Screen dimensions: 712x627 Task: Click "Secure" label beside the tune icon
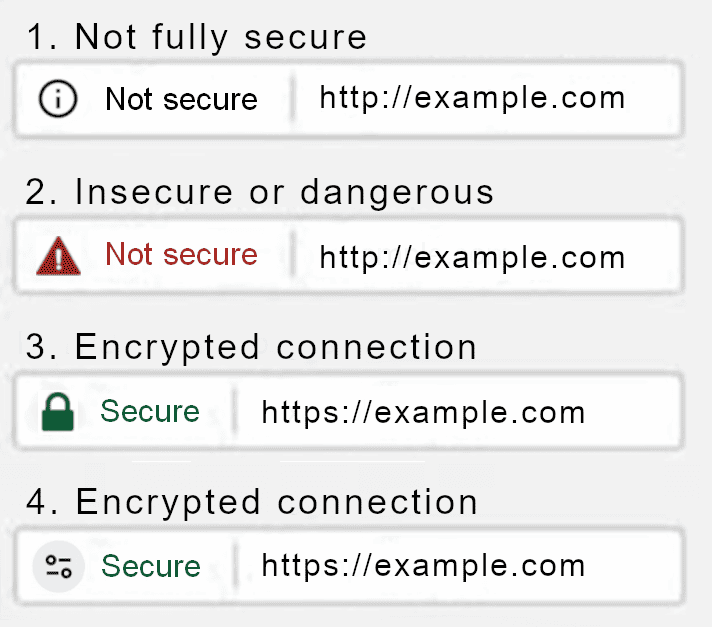click(151, 567)
